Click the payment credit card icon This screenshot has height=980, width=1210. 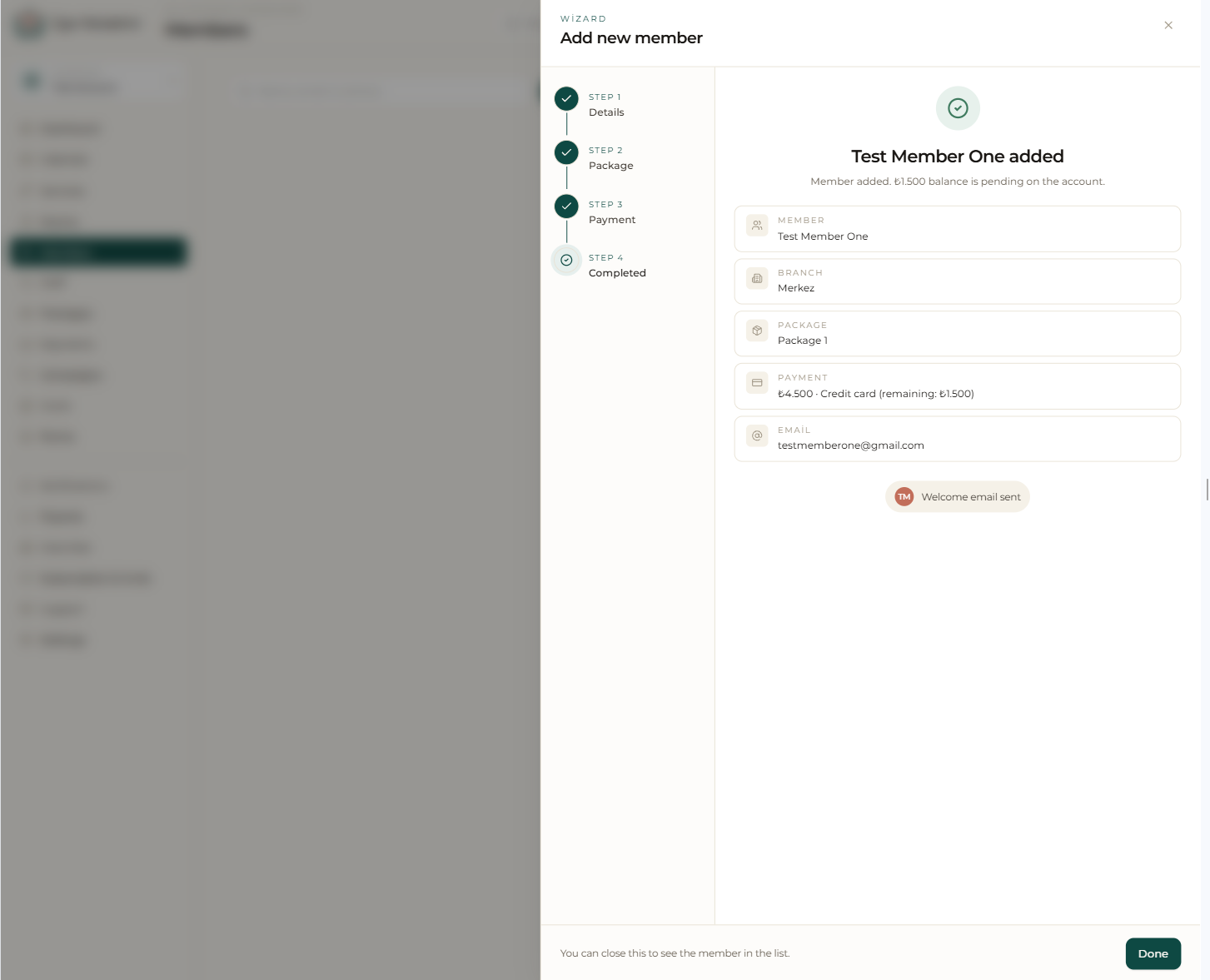(757, 383)
